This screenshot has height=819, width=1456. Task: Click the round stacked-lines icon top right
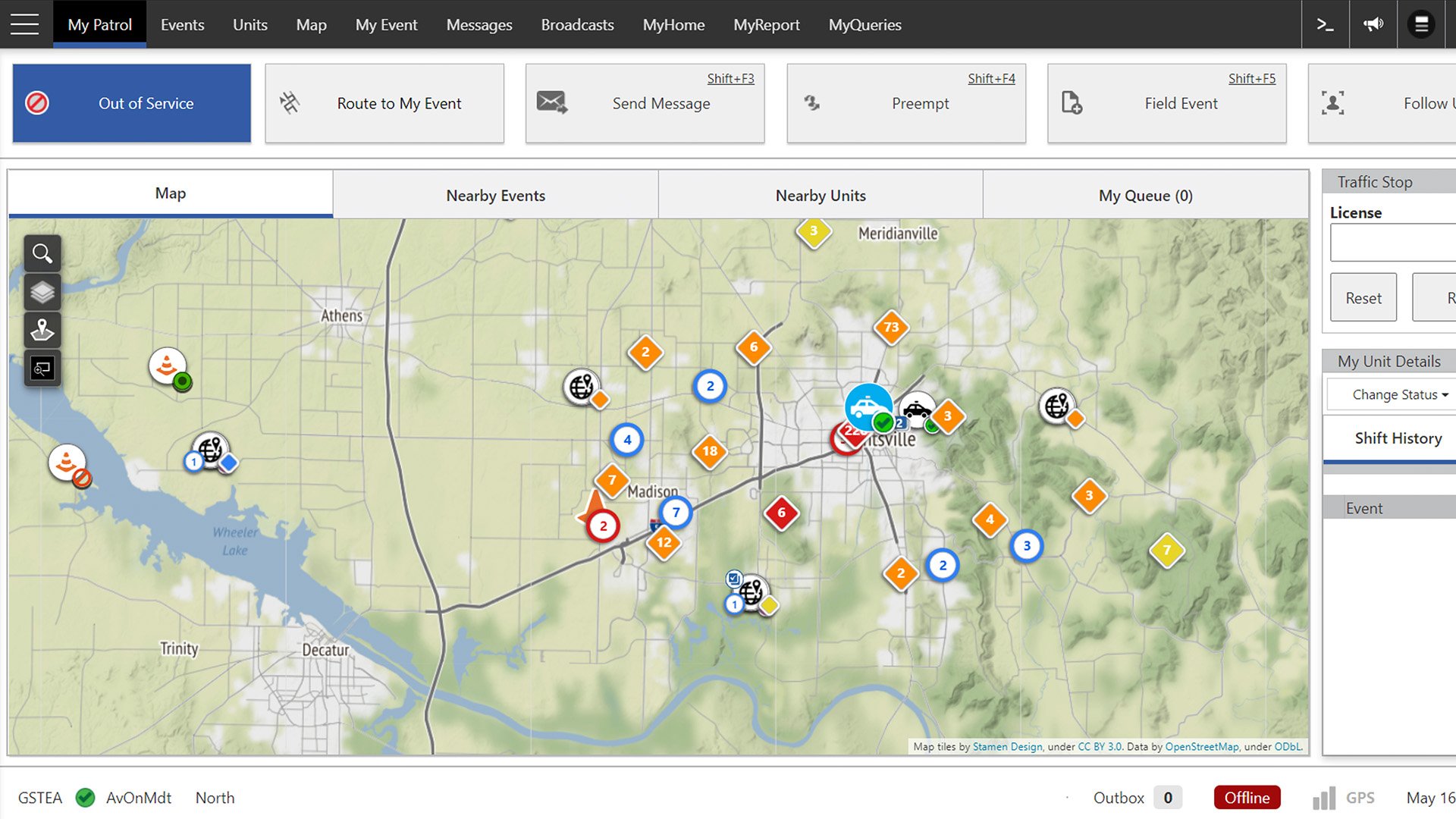point(1421,24)
